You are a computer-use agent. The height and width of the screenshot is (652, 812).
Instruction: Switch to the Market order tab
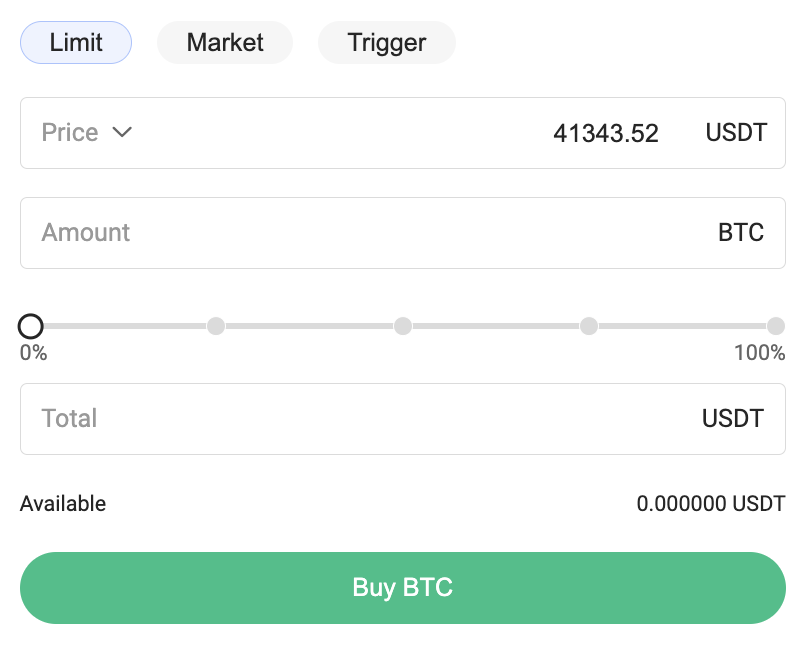tap(225, 43)
